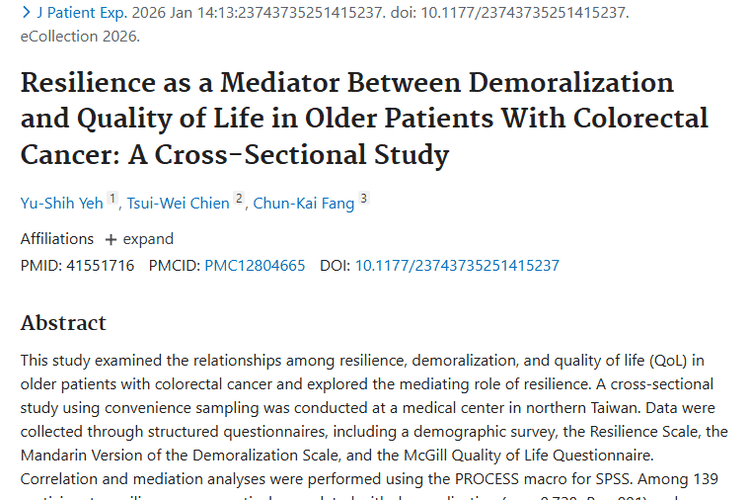Click the chevron before J Patient Exp.
Image resolution: width=750 pixels, height=500 pixels.
click(x=26, y=13)
